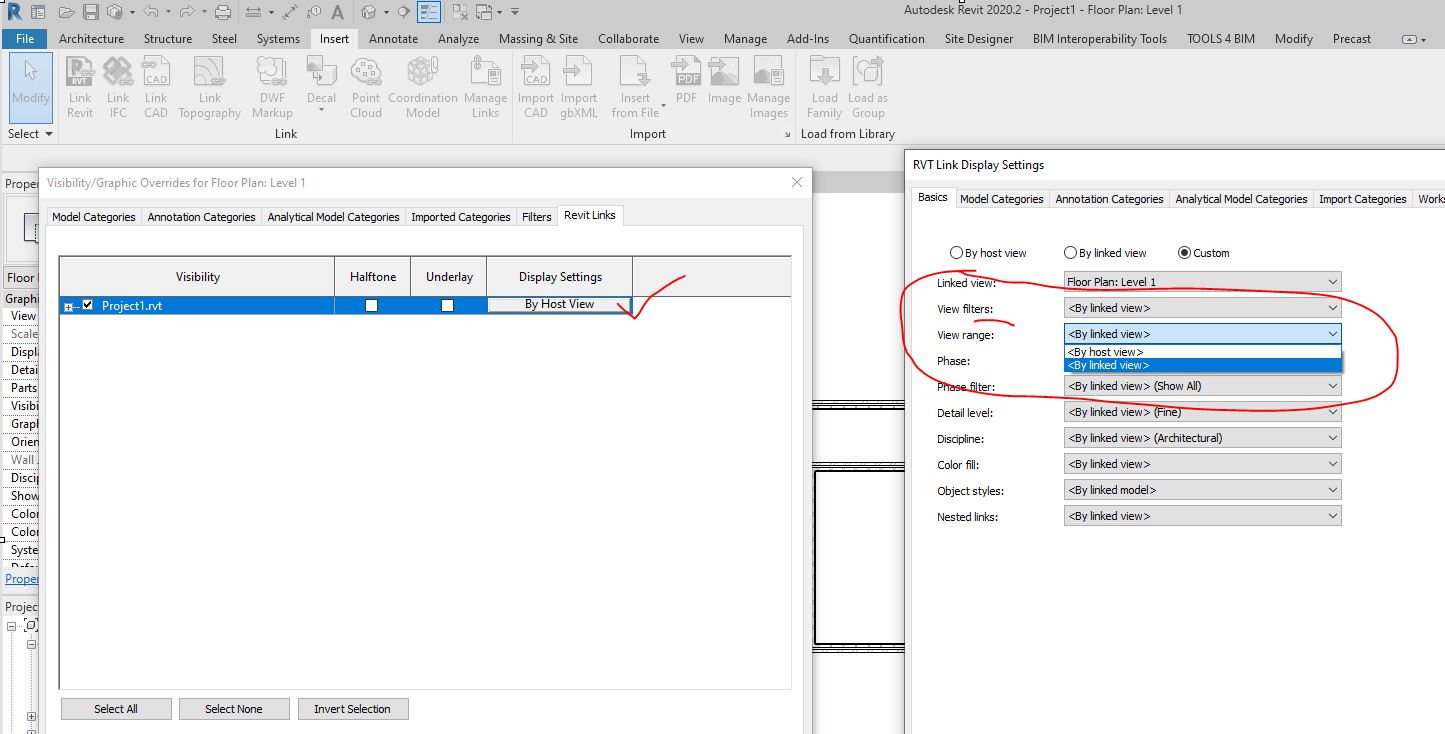Click the Annotate ribbon tab

[393, 38]
